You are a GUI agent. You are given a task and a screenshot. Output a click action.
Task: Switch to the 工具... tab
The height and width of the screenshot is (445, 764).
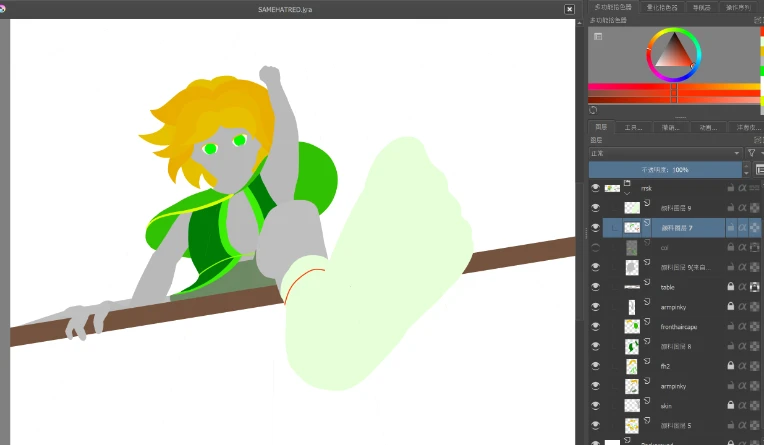point(633,127)
